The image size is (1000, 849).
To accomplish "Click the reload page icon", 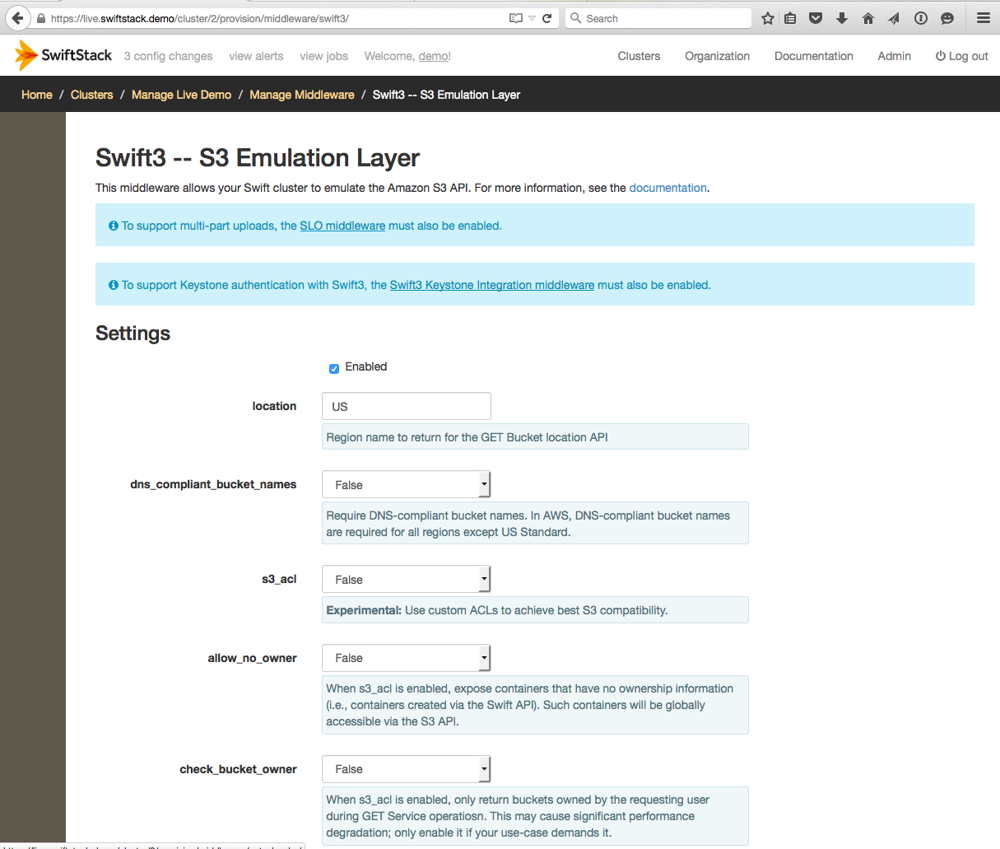I will coord(547,18).
